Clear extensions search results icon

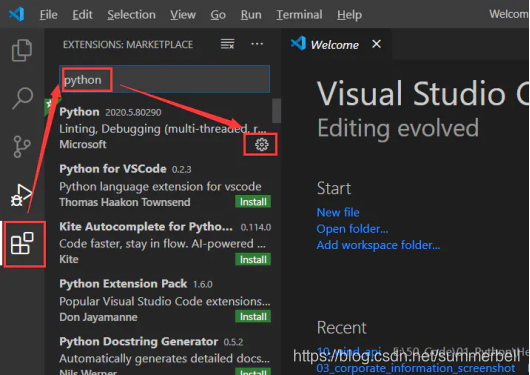227,44
